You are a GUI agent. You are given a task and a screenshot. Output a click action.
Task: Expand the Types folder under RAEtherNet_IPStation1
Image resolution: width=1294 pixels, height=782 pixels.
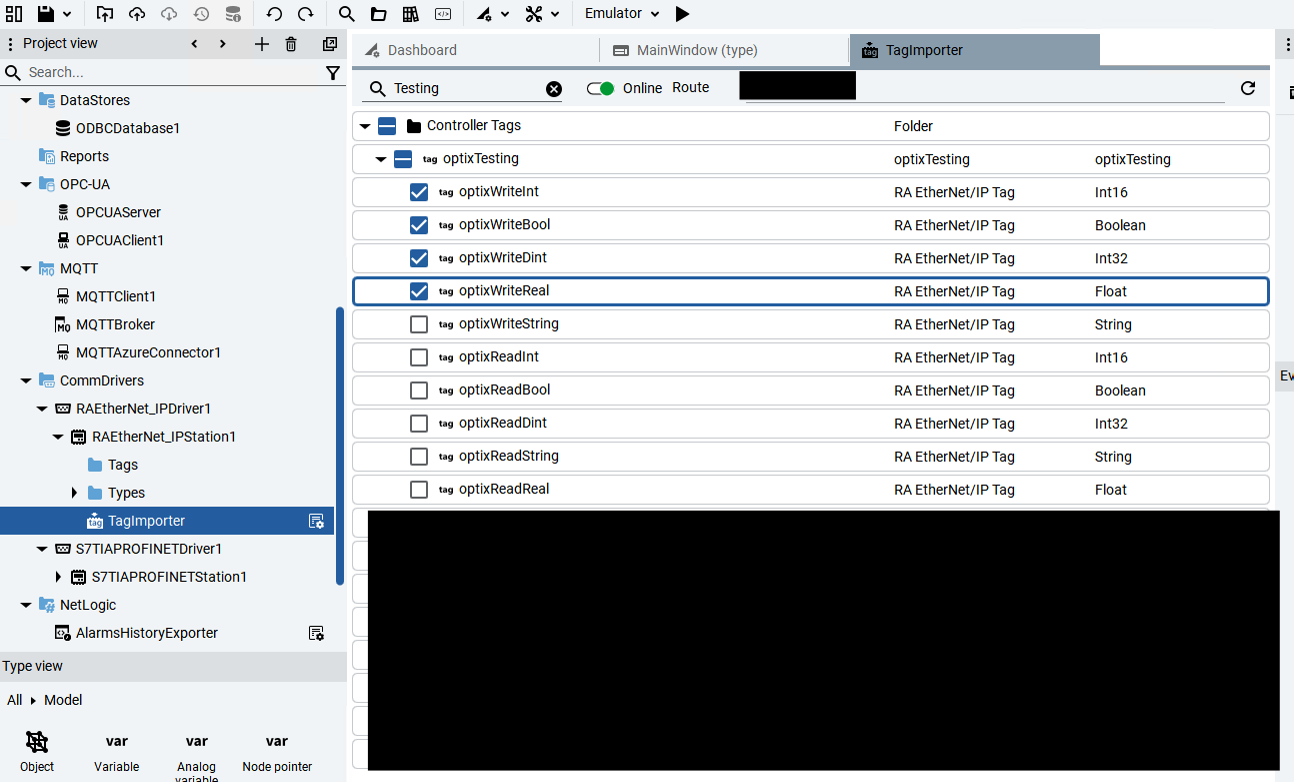coord(74,493)
